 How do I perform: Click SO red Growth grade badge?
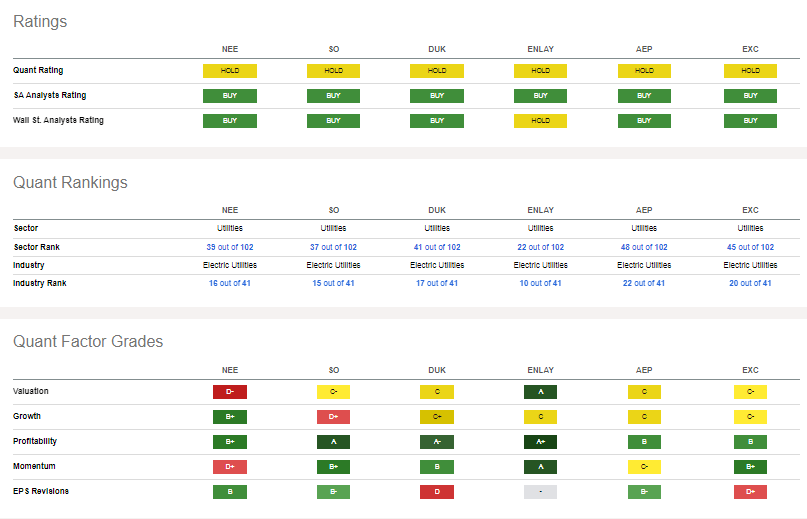pyautogui.click(x=333, y=417)
